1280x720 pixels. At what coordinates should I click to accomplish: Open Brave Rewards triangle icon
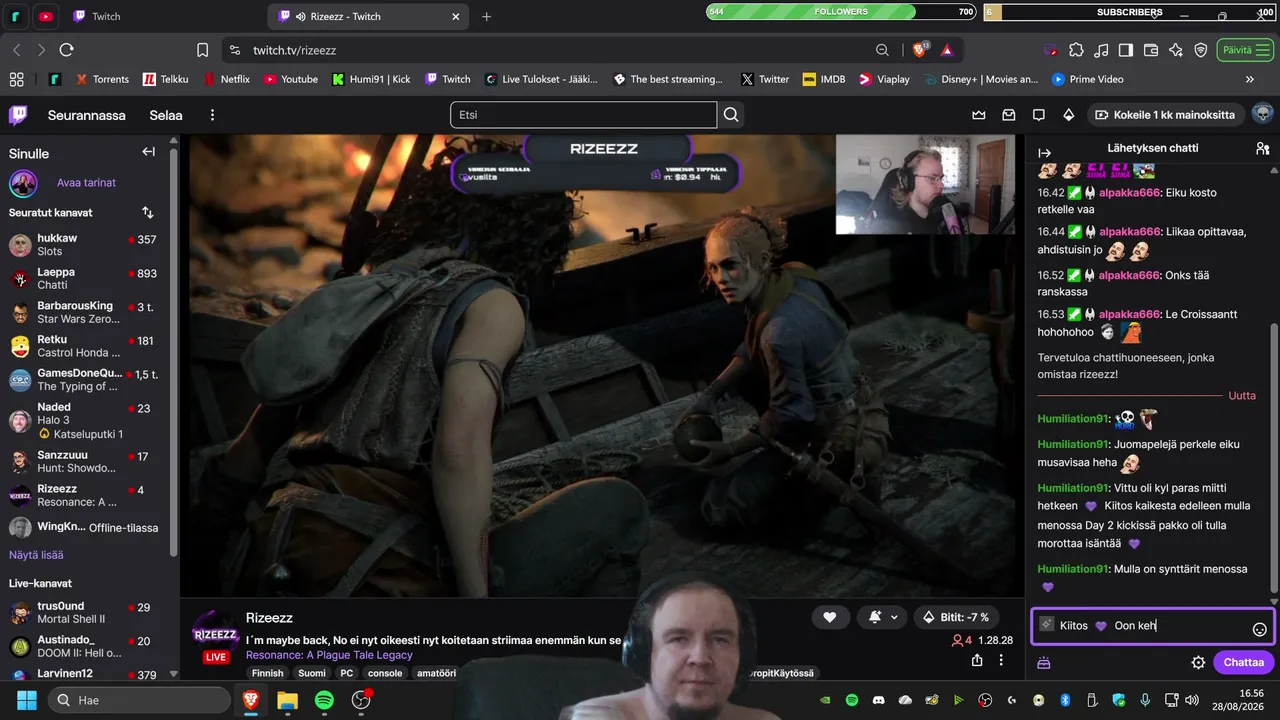(x=947, y=50)
